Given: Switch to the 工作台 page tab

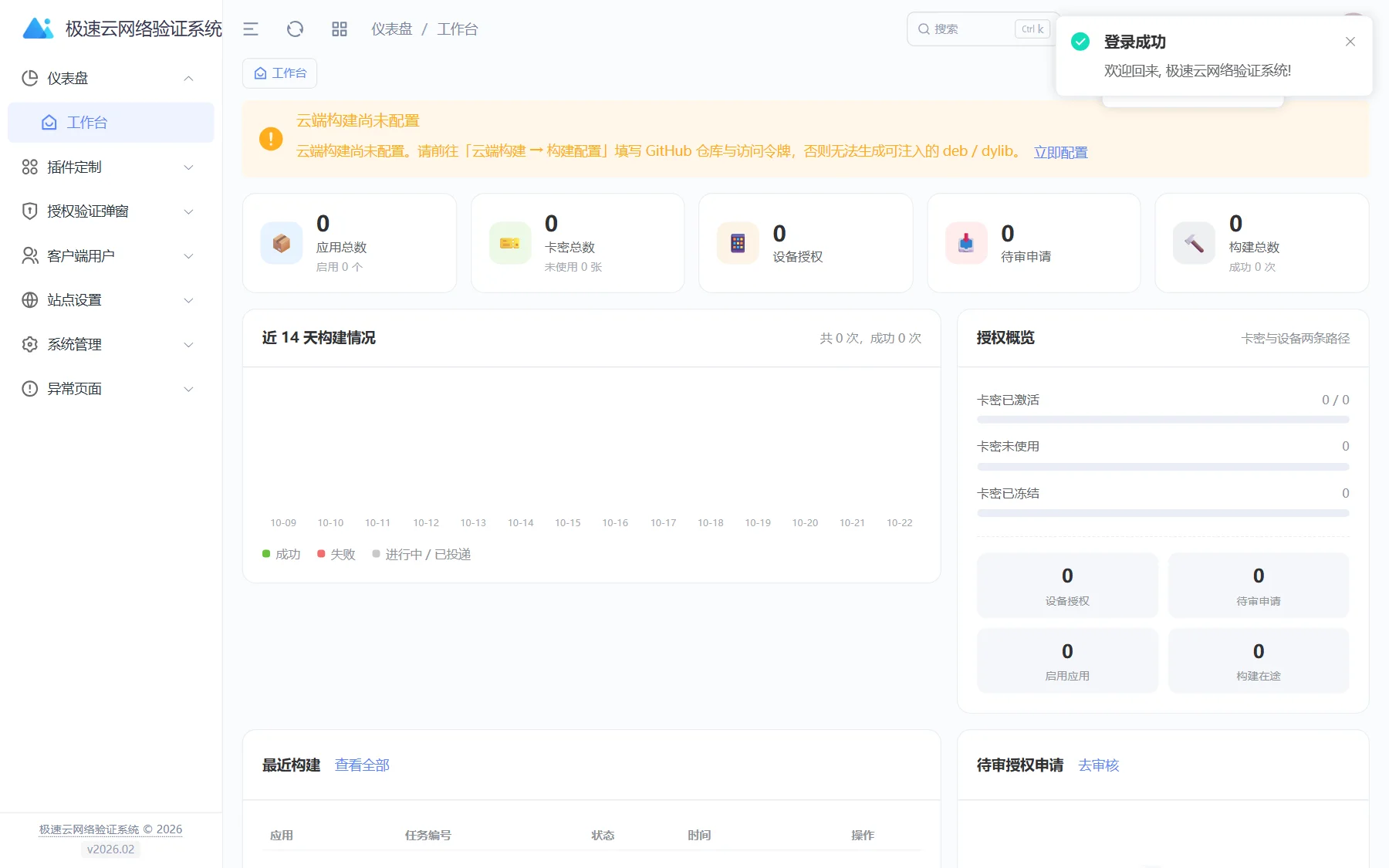Looking at the screenshot, I should pyautogui.click(x=280, y=73).
